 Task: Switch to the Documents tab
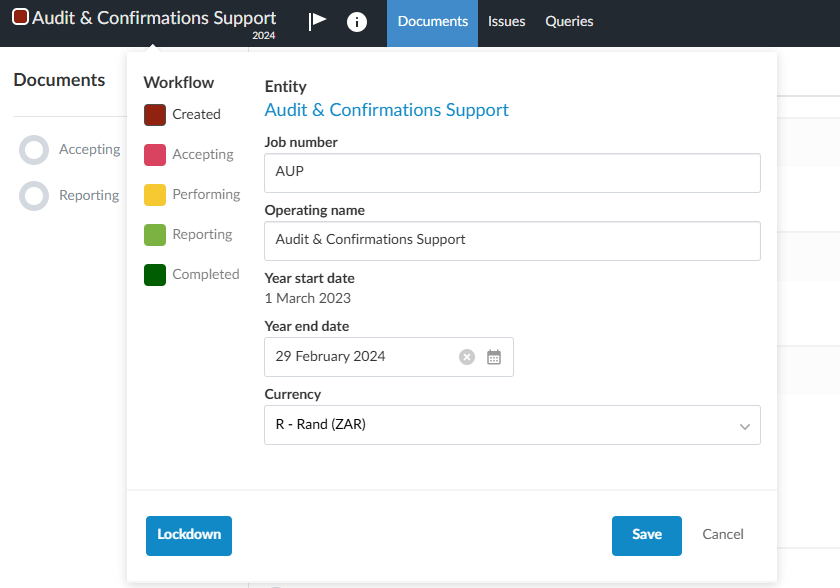(432, 22)
